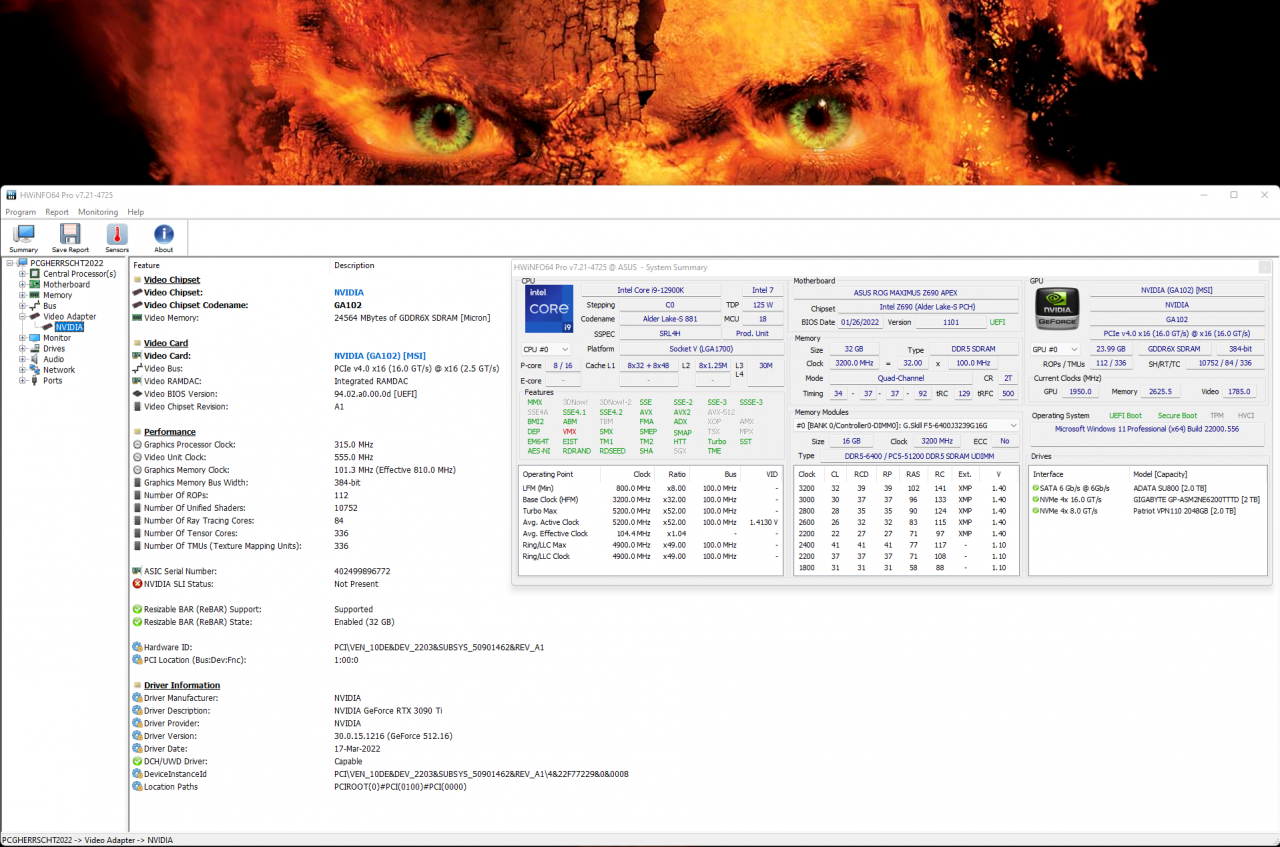Image resolution: width=1280 pixels, height=847 pixels.
Task: Click the Drives icon in the tree
Action: [x=35, y=348]
